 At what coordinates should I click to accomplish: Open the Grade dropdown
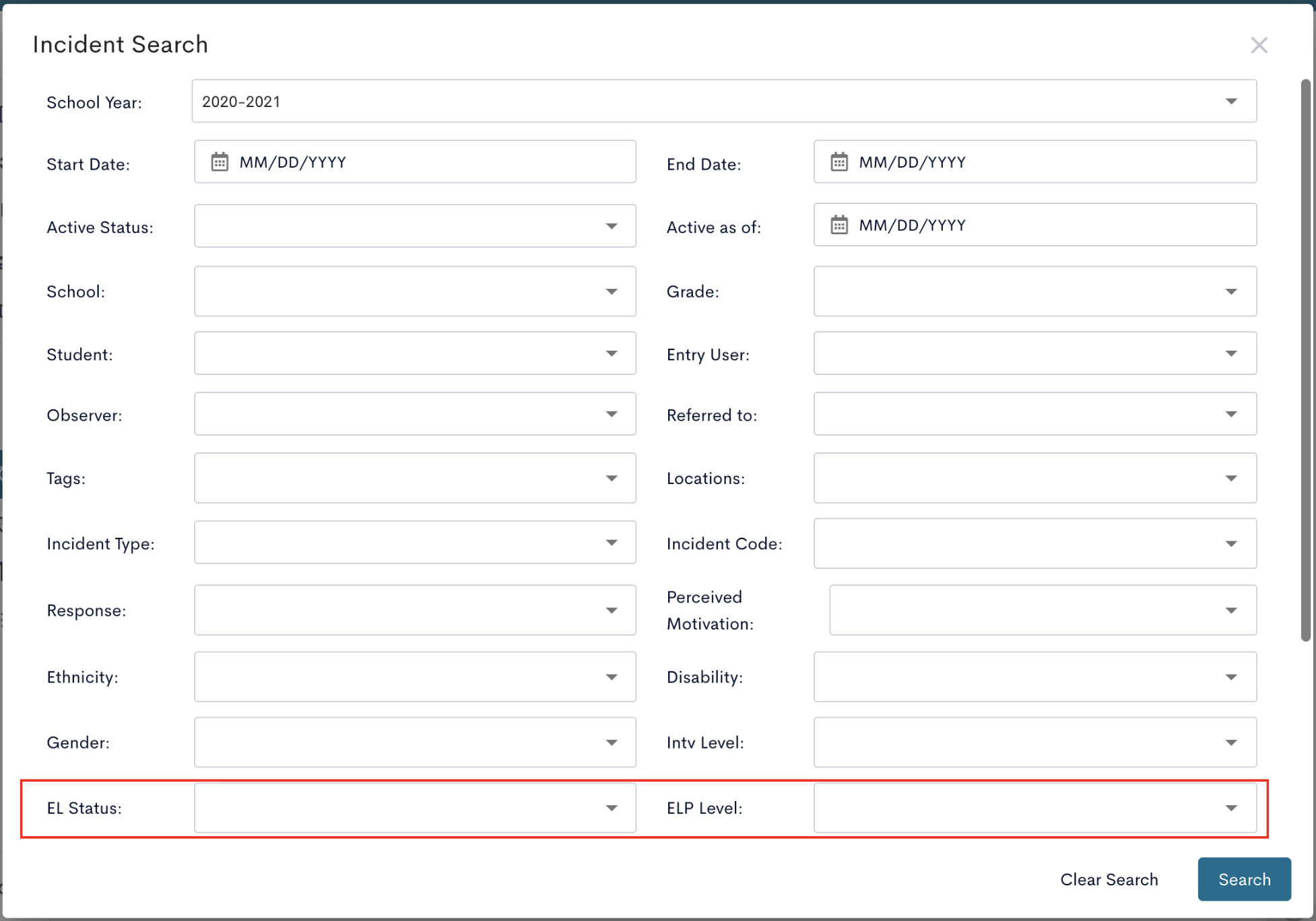click(x=1035, y=292)
